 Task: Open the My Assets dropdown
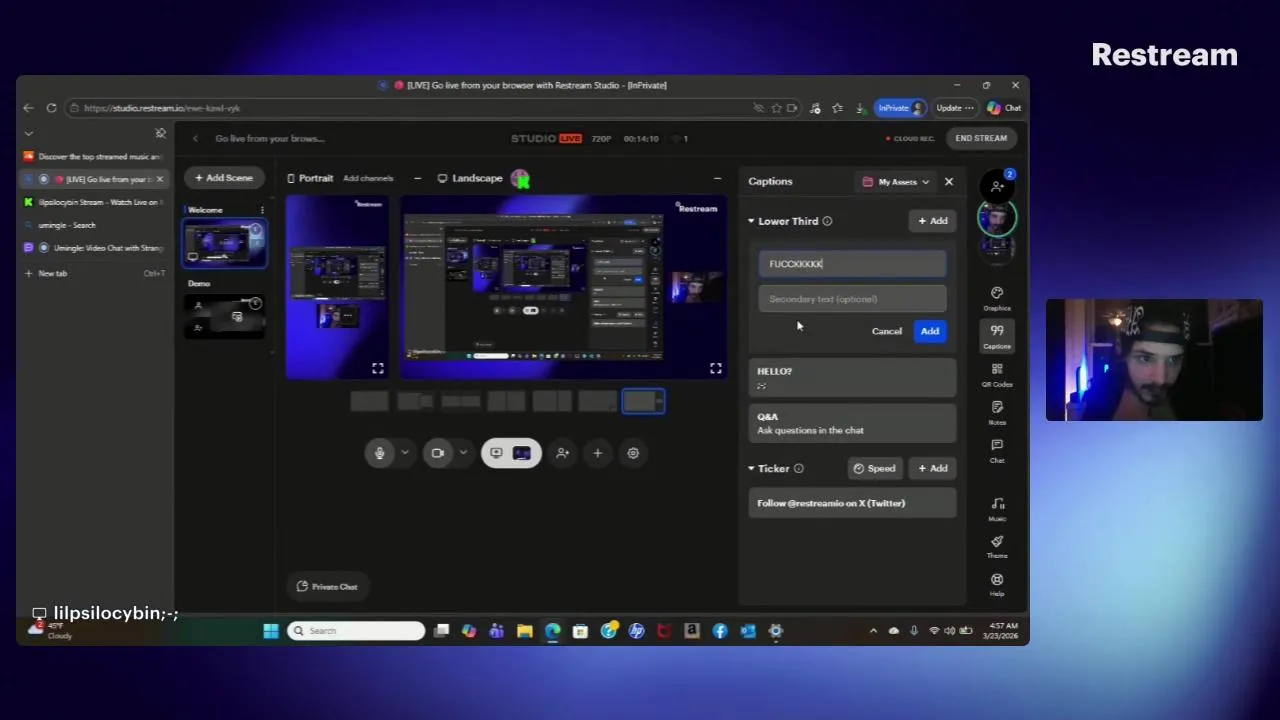[896, 182]
